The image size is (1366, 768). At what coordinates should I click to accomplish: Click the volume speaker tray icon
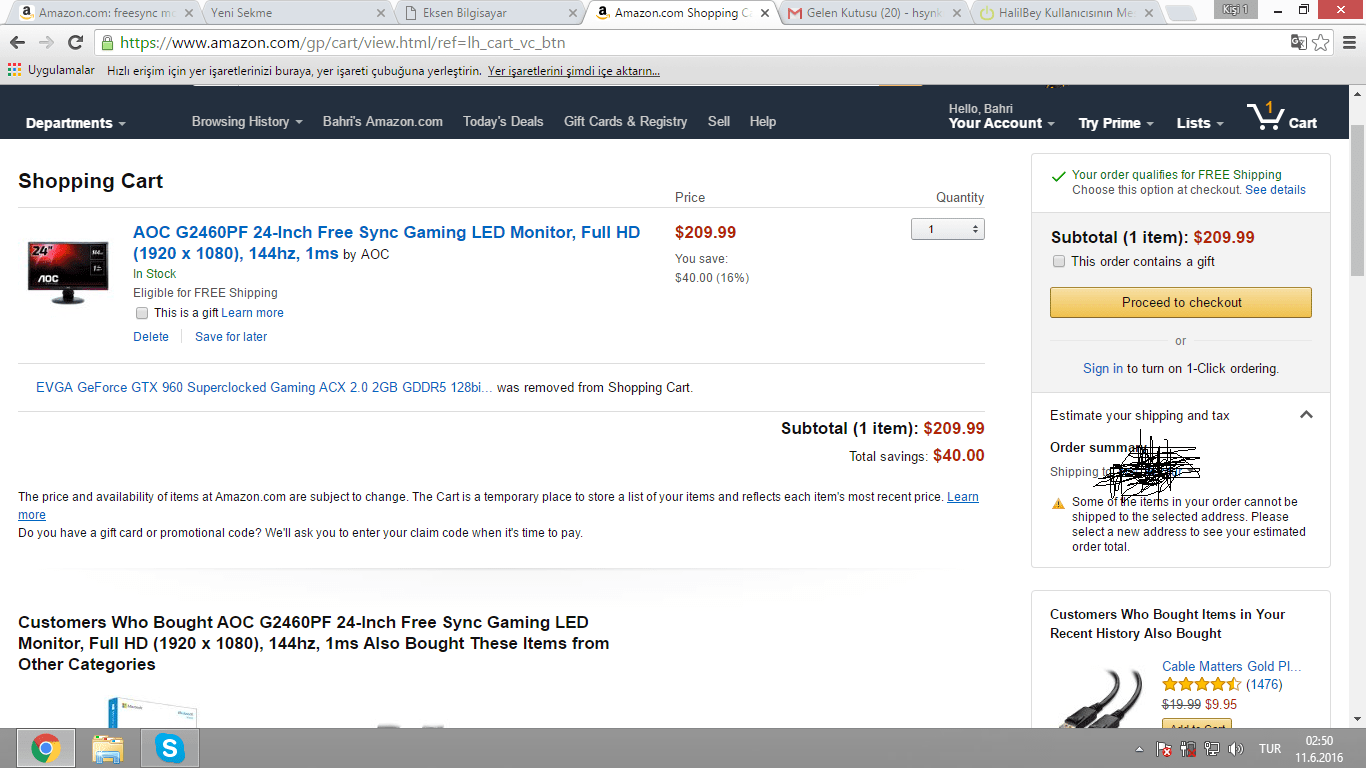1236,749
